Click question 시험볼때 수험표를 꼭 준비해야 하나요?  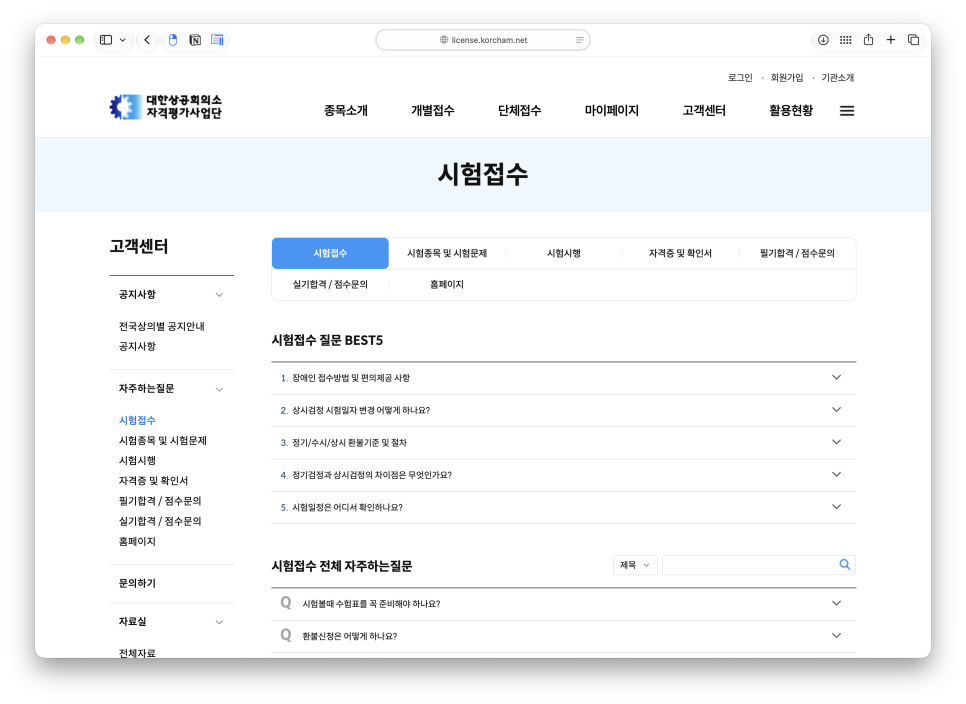(x=371, y=604)
